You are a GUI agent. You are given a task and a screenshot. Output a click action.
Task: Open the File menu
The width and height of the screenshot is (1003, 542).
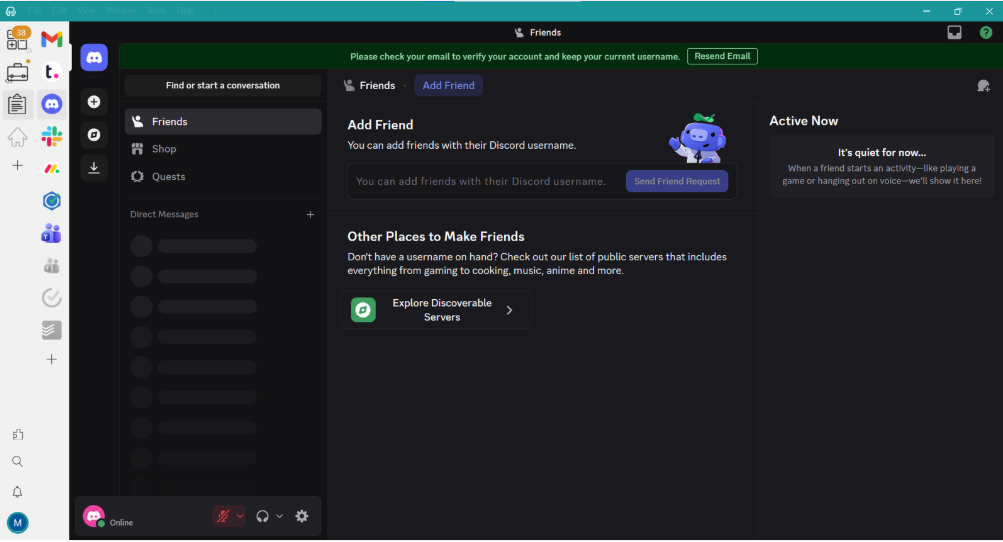[x=35, y=11]
